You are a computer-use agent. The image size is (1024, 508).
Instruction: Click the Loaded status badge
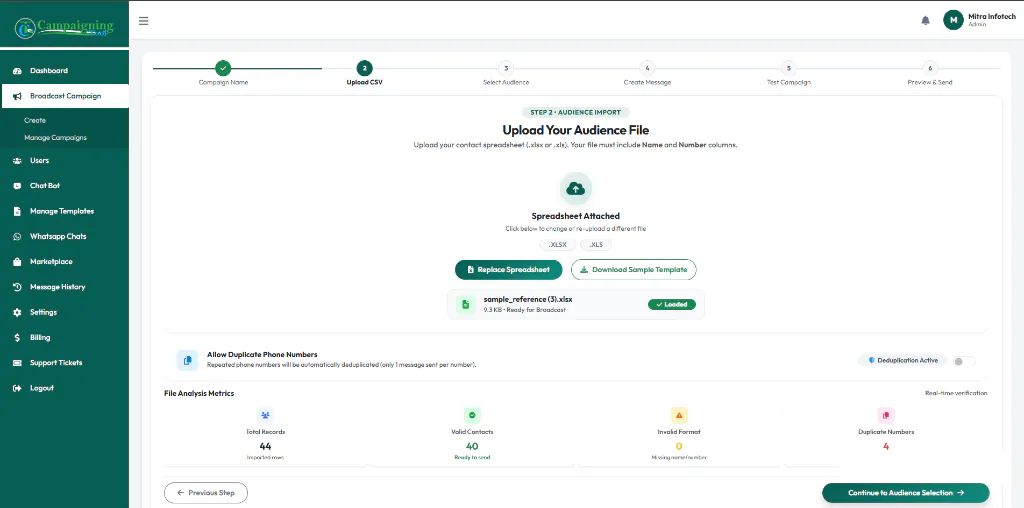point(672,304)
